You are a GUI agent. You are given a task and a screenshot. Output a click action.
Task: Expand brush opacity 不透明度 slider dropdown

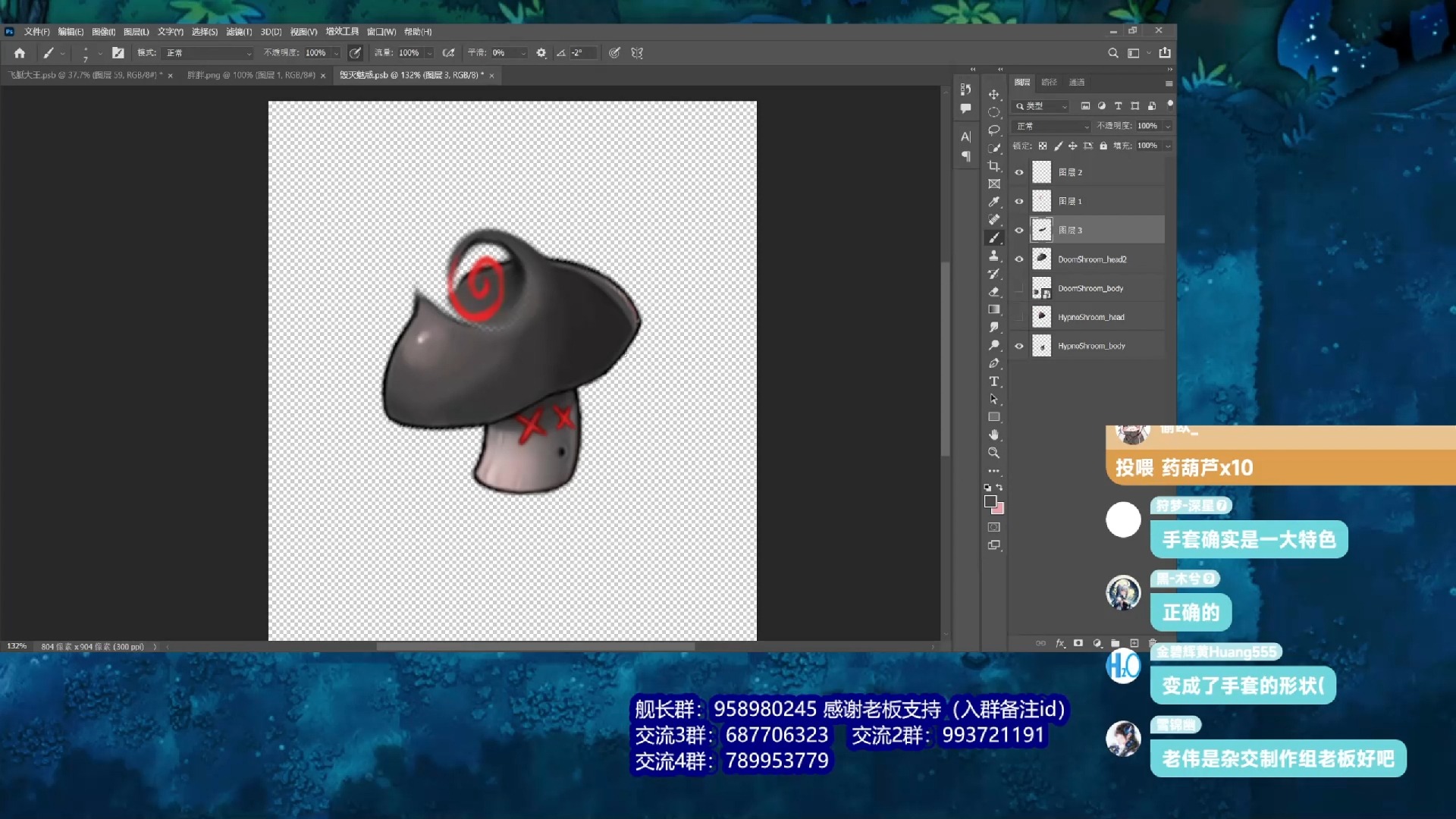[336, 53]
